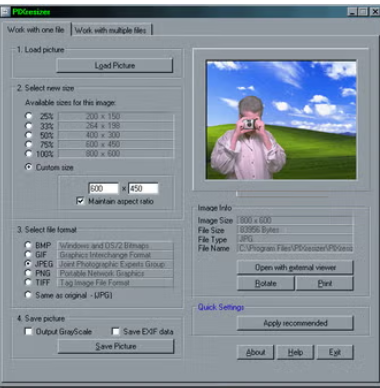Click the Portable Network Graphics description
The width and height of the screenshot is (380, 388).
[x=115, y=273]
